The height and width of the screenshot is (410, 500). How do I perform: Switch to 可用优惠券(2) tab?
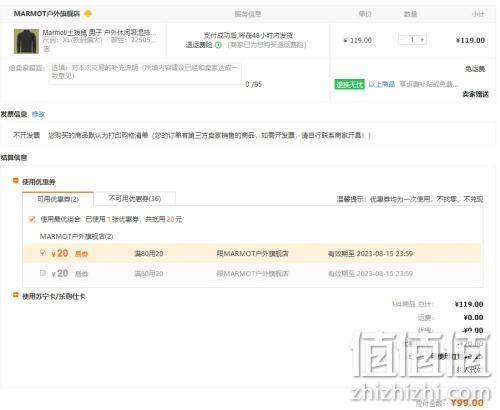pyautogui.click(x=58, y=199)
